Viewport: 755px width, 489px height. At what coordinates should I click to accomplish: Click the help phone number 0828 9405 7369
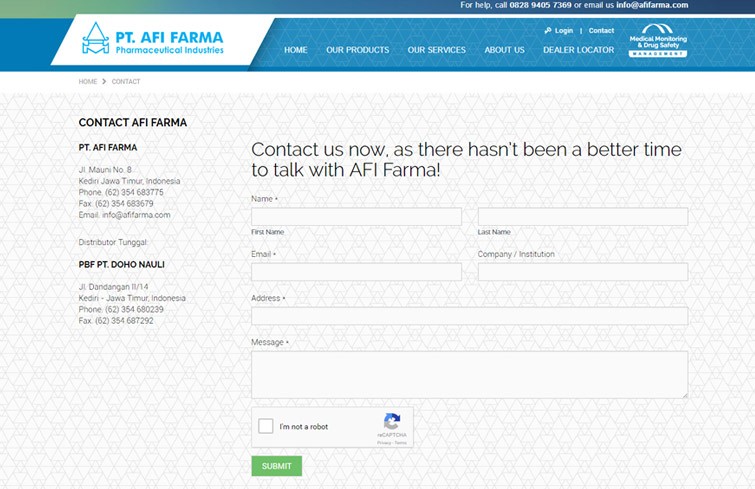pyautogui.click(x=540, y=5)
